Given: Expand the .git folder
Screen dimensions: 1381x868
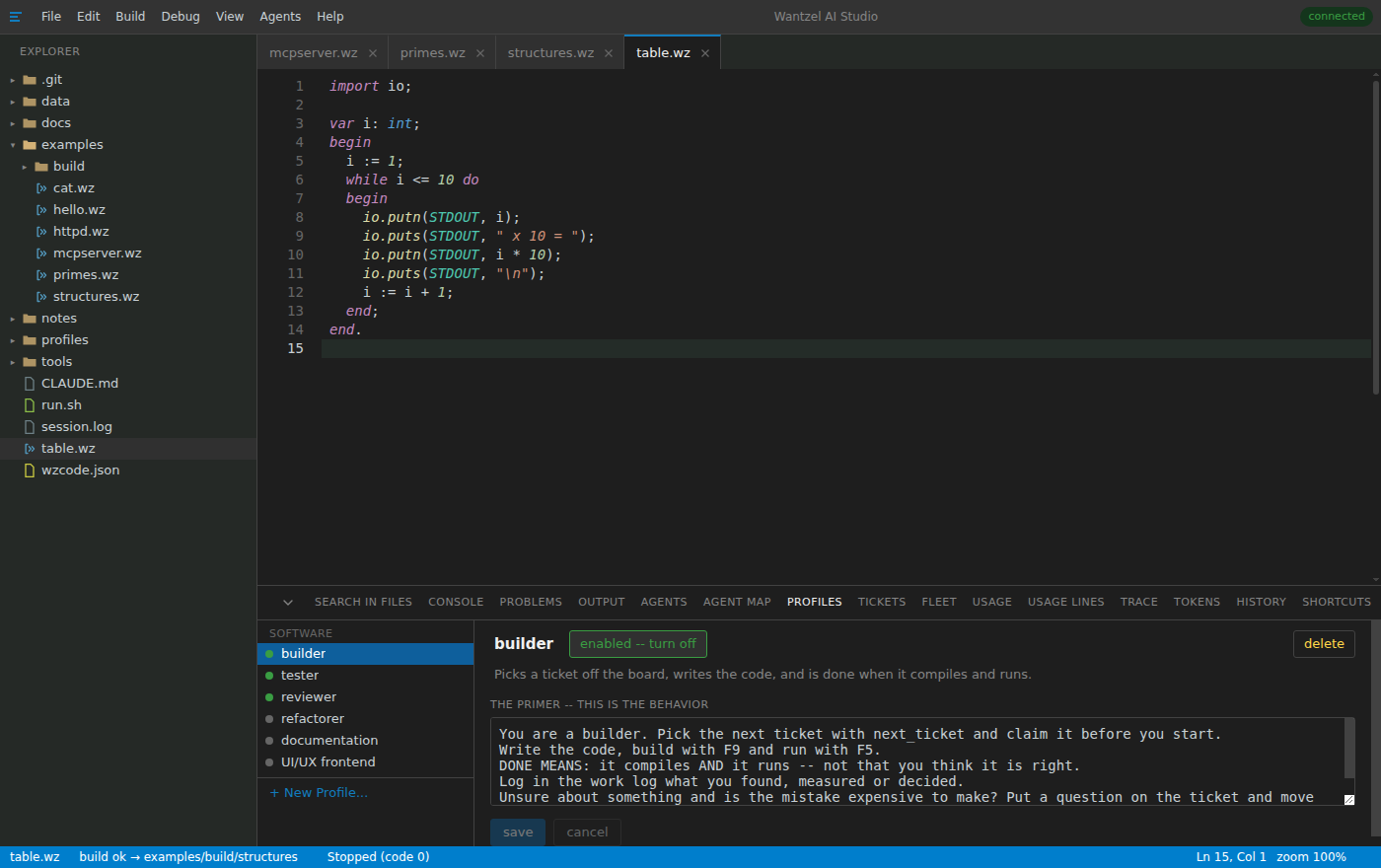Looking at the screenshot, I should coord(13,80).
